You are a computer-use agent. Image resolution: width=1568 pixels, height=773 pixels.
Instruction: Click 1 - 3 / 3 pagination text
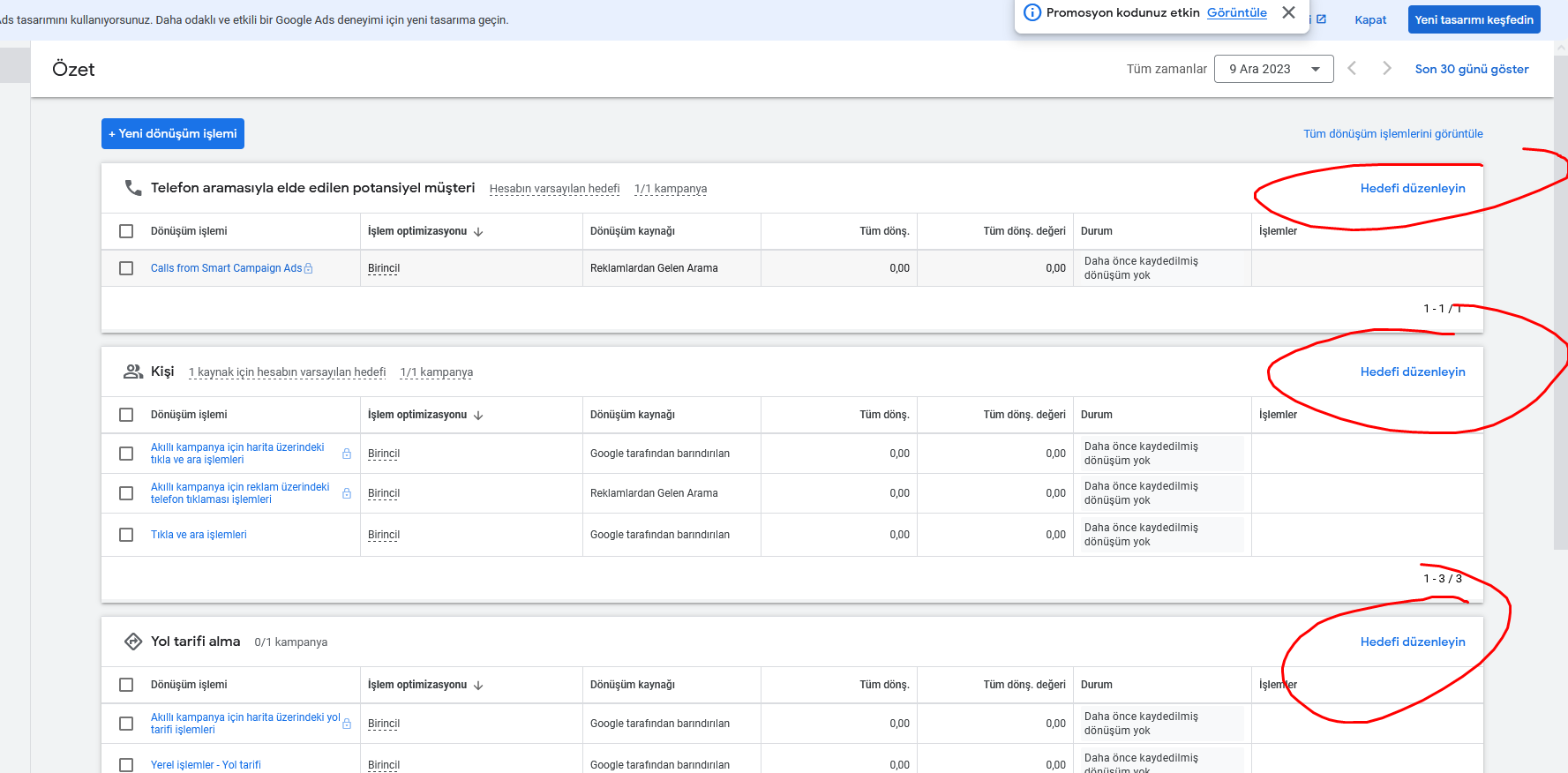coord(1443,579)
